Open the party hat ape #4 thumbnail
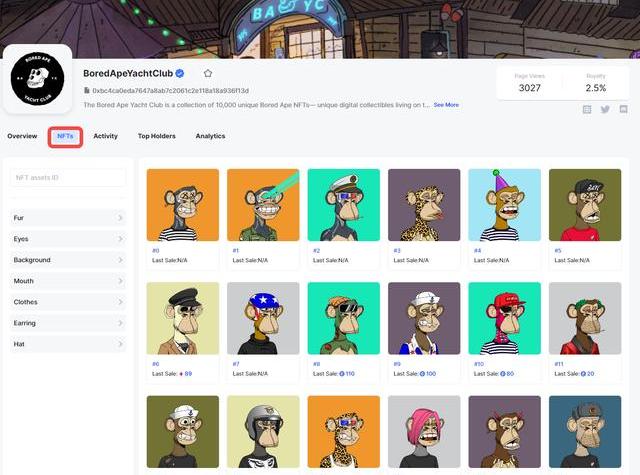 click(504, 205)
